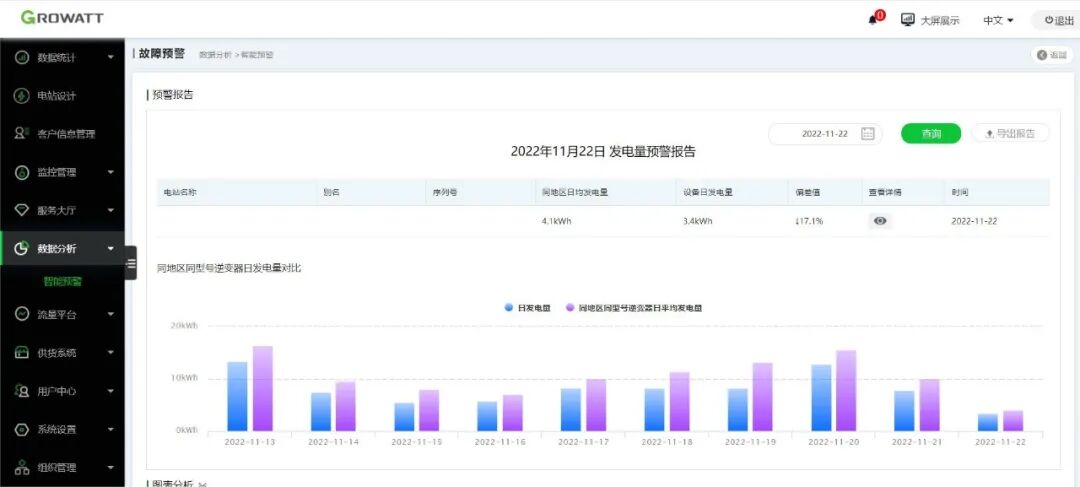Image resolution: width=1080 pixels, height=487 pixels.
Task: Open 电站设计 via its lightning icon
Action: pos(21,96)
